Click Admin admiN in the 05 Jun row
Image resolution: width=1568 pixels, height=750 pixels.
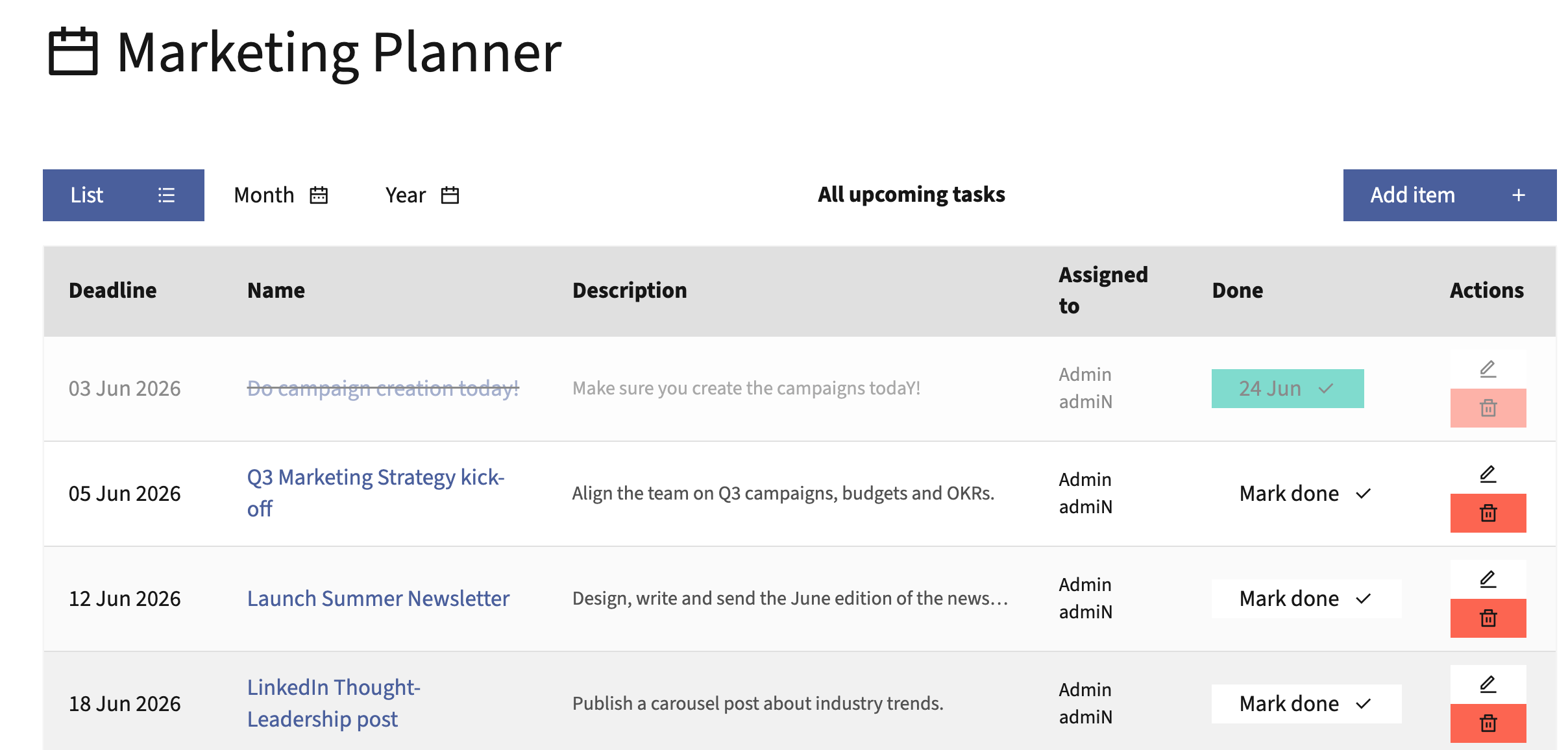click(1086, 493)
